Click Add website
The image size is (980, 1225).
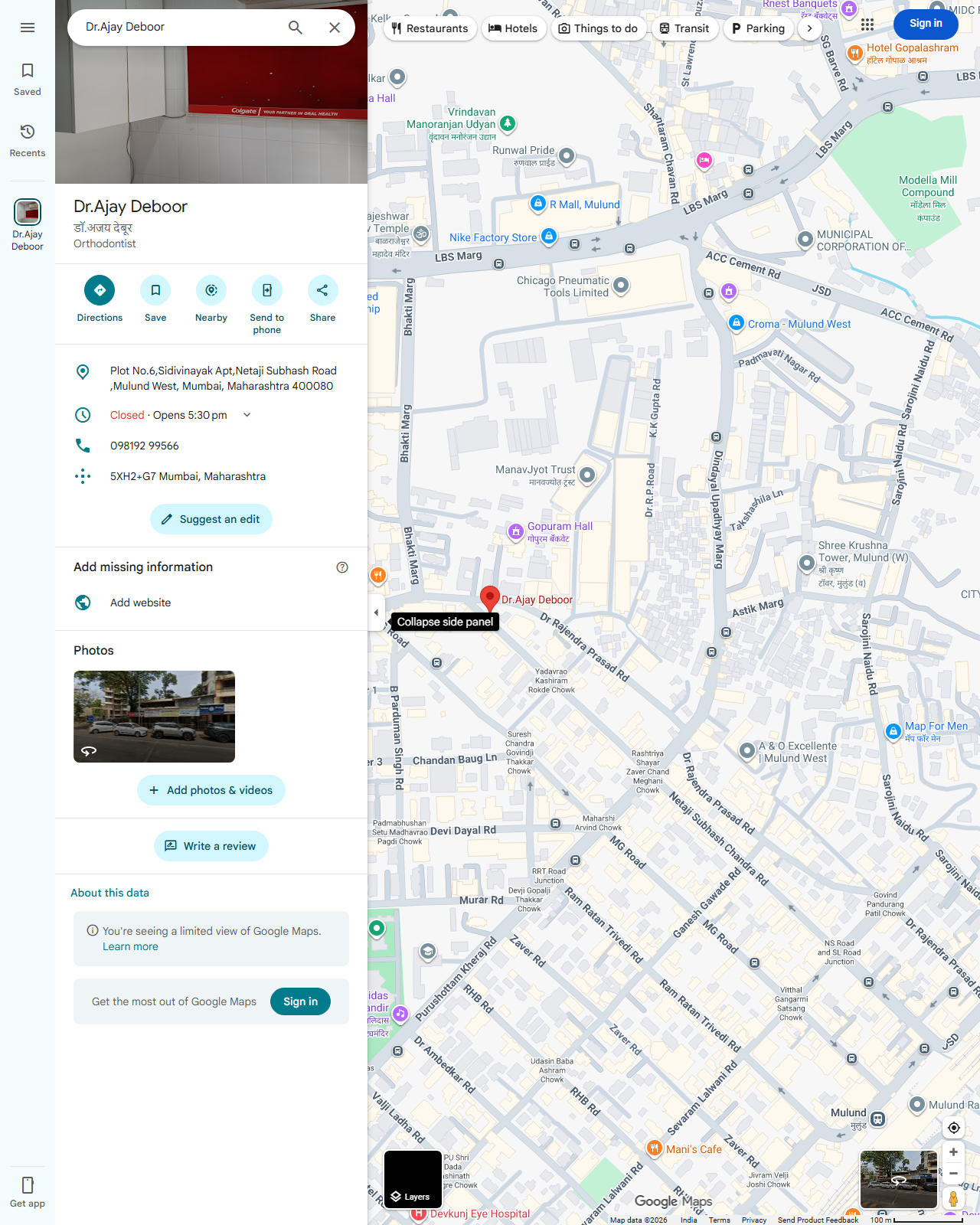(x=211, y=603)
